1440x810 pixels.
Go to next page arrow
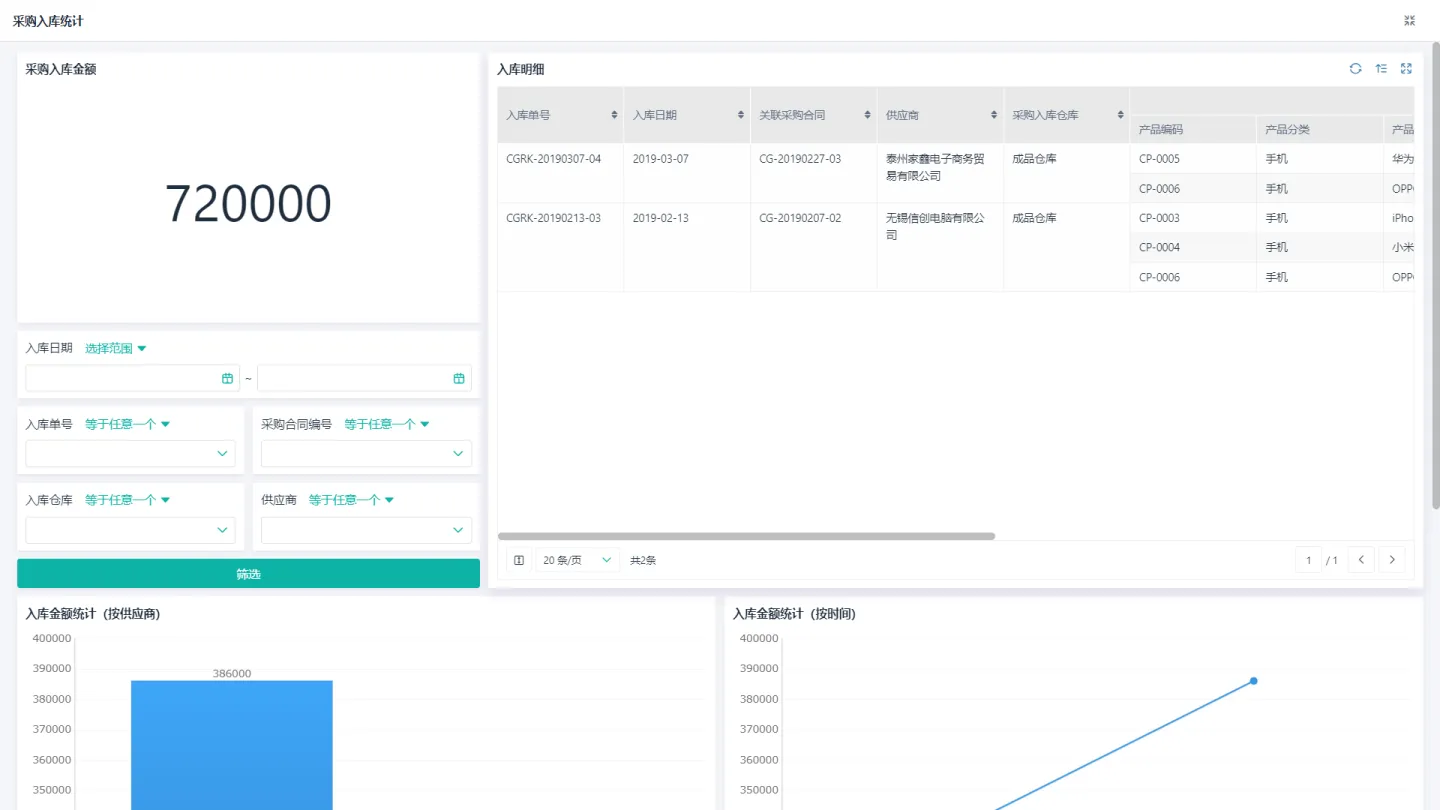click(x=1392, y=560)
